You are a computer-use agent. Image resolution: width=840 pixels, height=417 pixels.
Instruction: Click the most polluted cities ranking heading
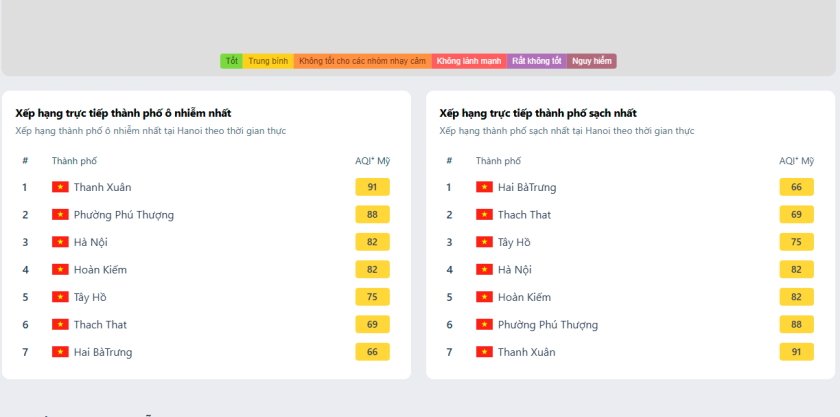point(124,113)
